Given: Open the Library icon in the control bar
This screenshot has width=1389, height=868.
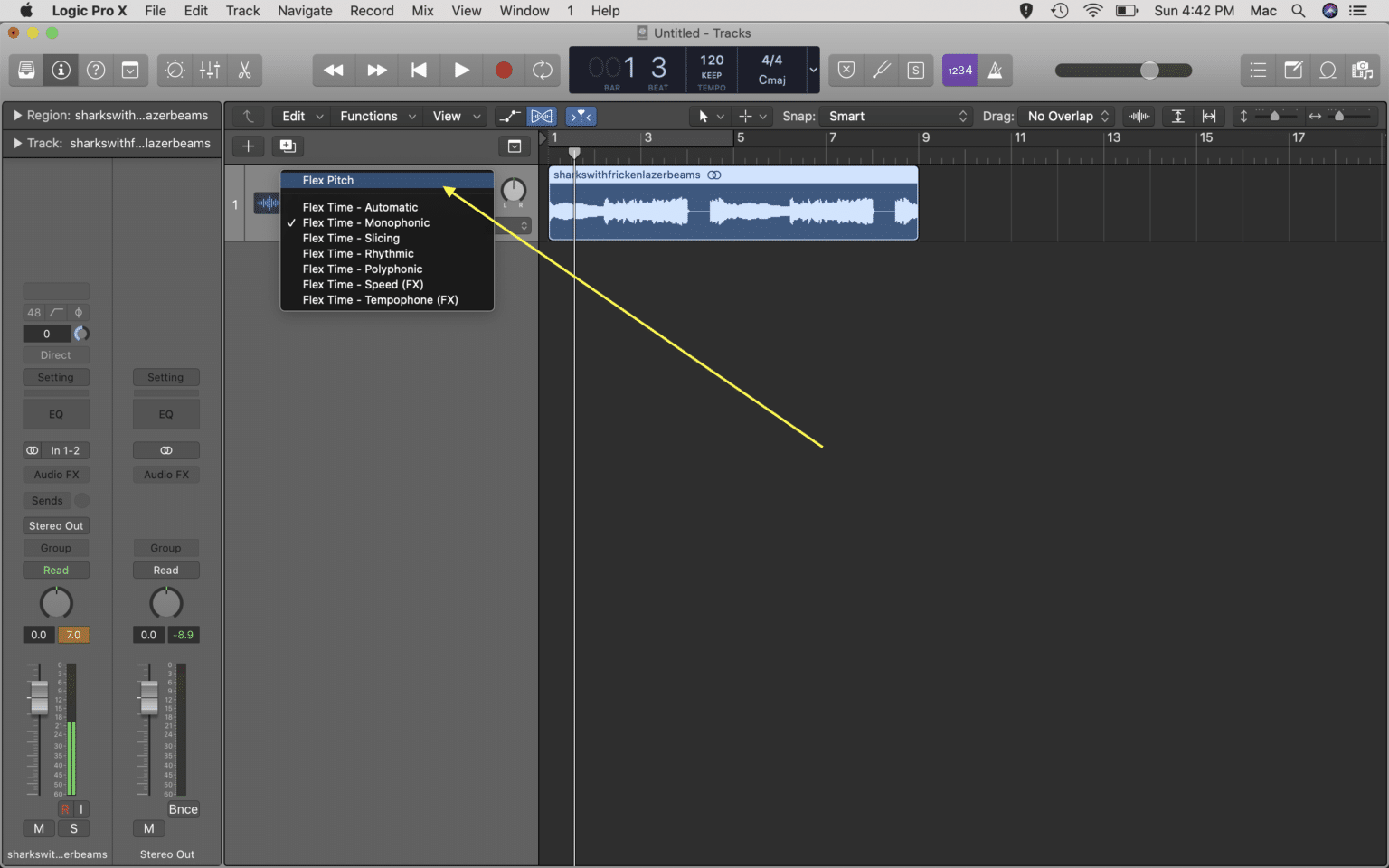Looking at the screenshot, I should point(26,70).
